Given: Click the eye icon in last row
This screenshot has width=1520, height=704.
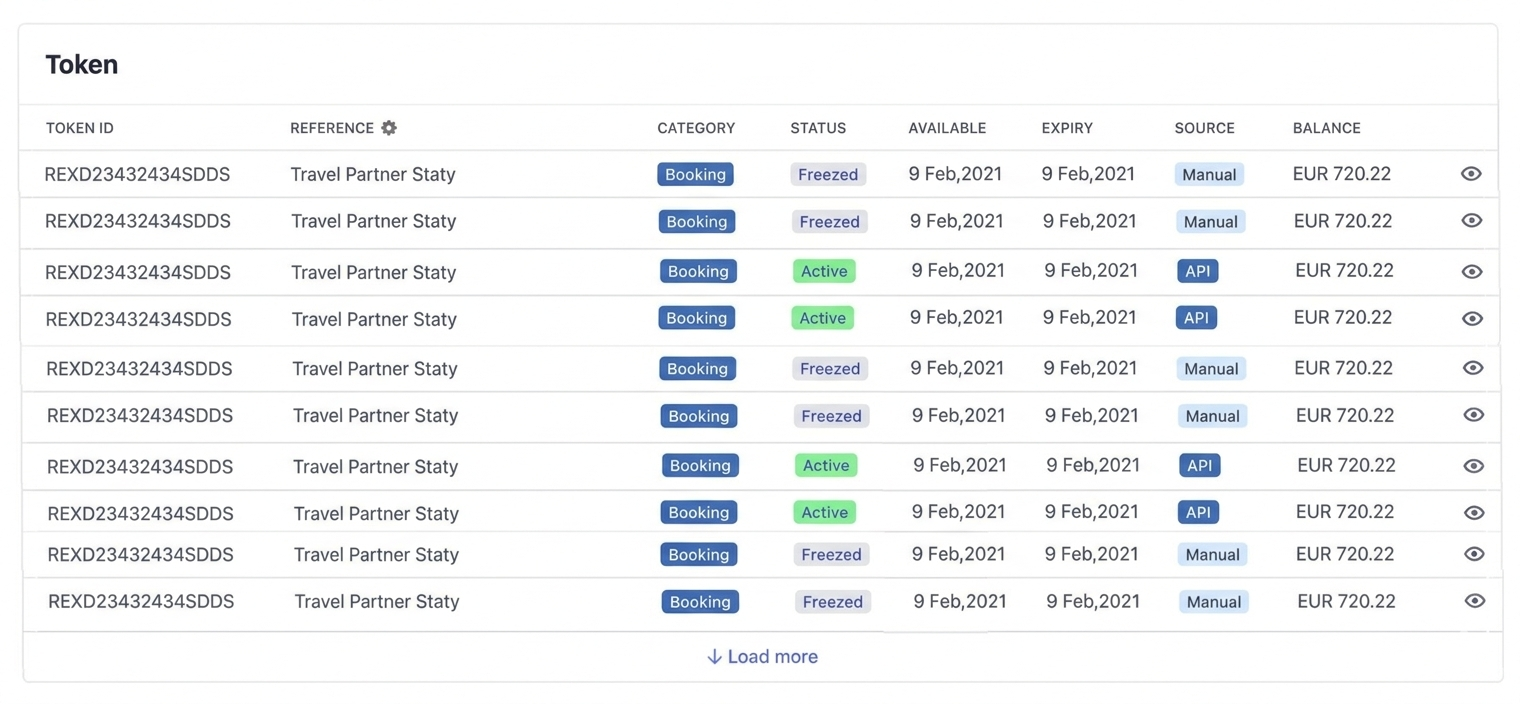Looking at the screenshot, I should 1474,601.
